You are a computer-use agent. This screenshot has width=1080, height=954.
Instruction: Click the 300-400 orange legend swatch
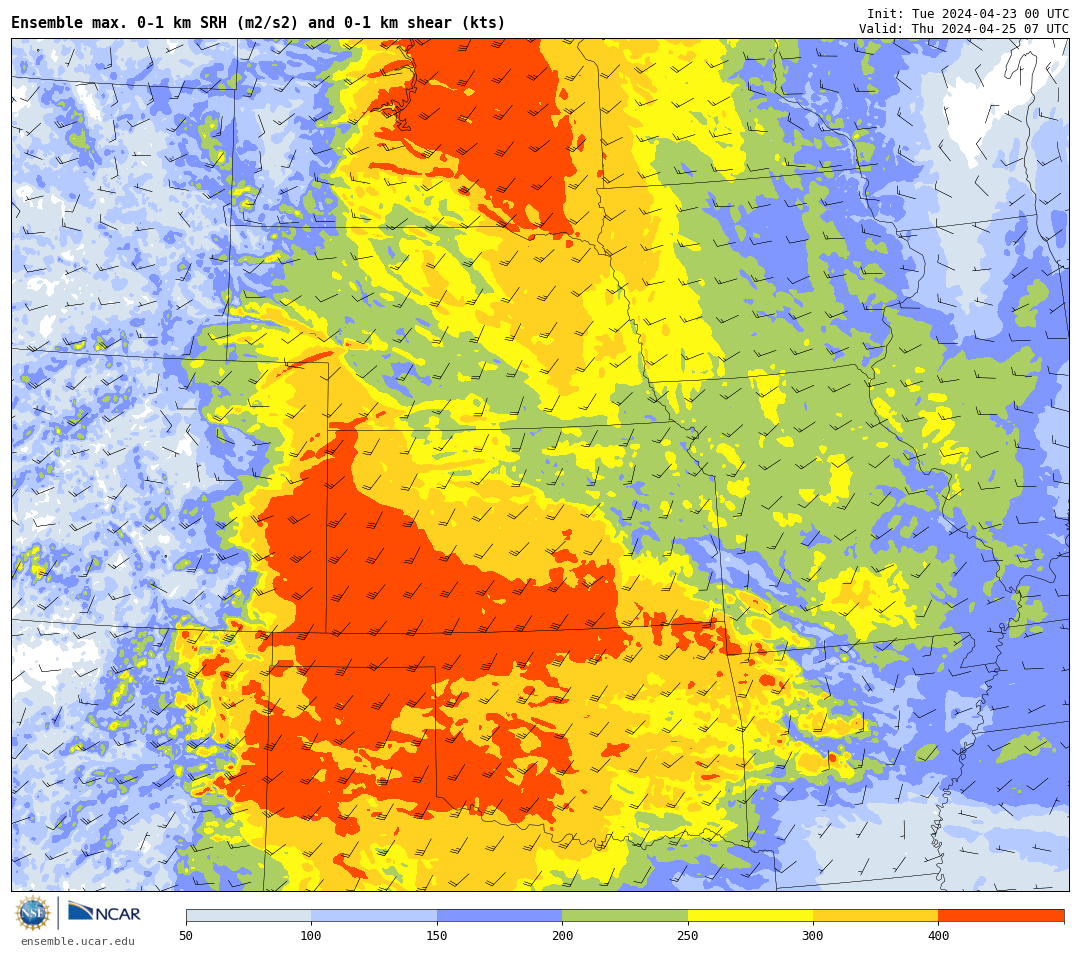(x=875, y=915)
